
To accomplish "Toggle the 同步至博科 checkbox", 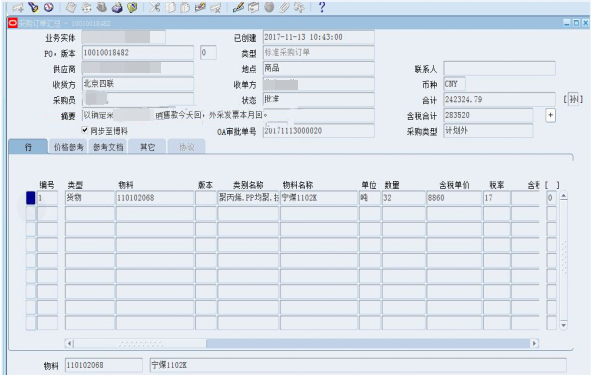I will pos(85,130).
